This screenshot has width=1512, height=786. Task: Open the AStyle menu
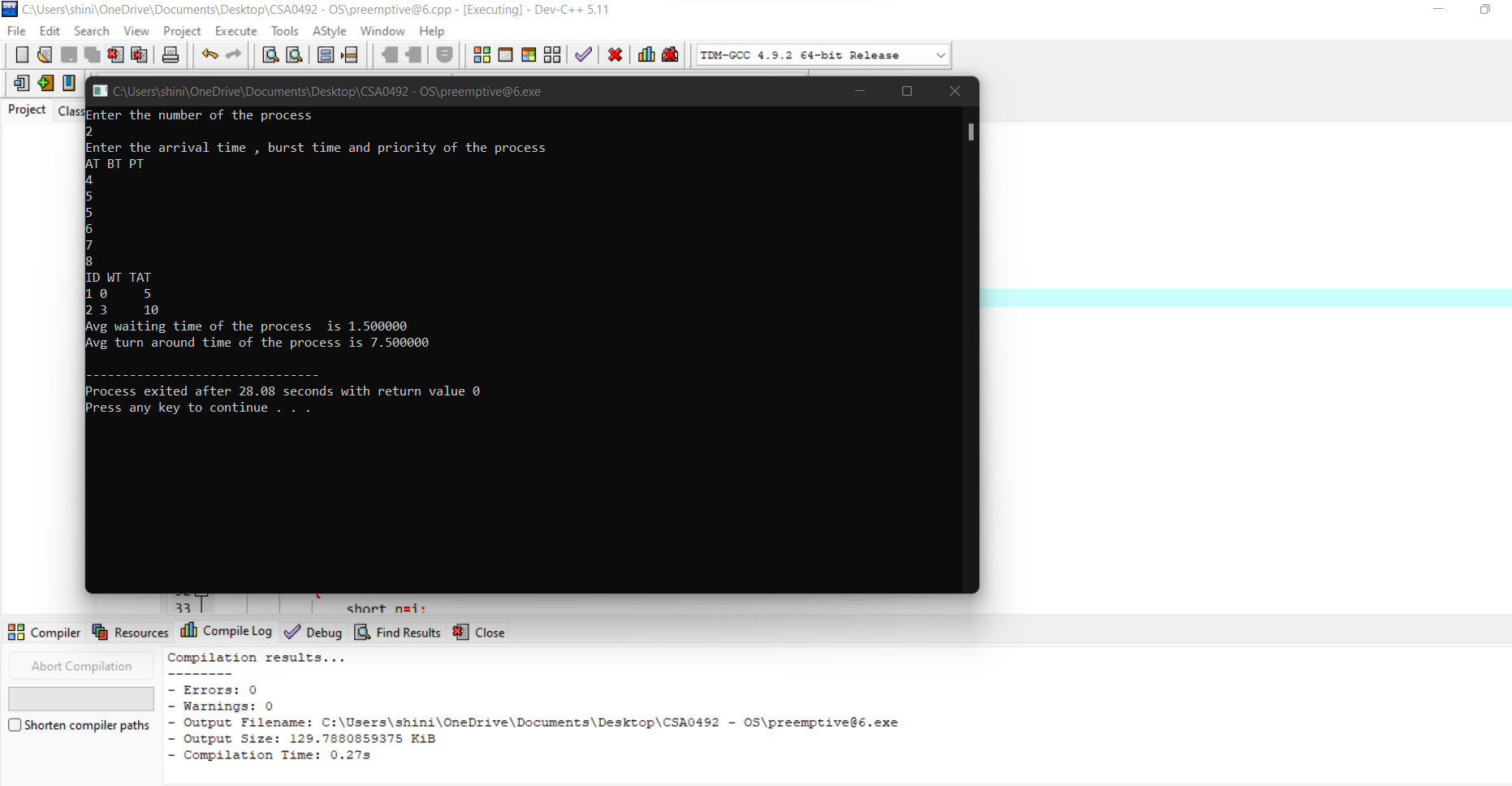tap(329, 31)
